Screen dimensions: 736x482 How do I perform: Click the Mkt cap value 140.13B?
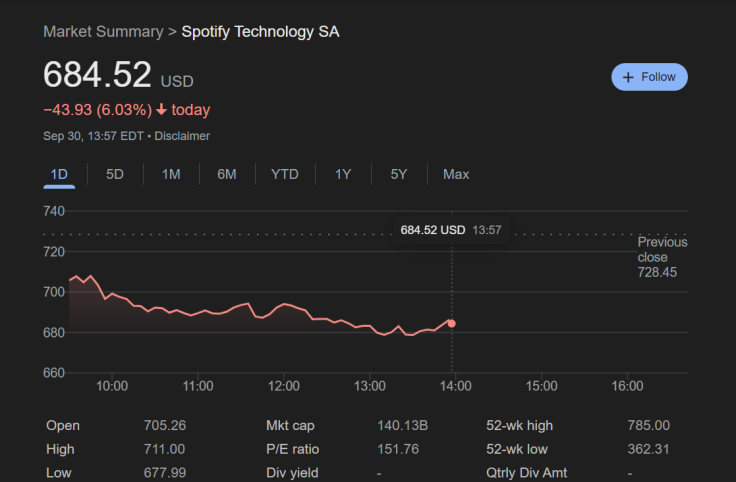(x=402, y=426)
